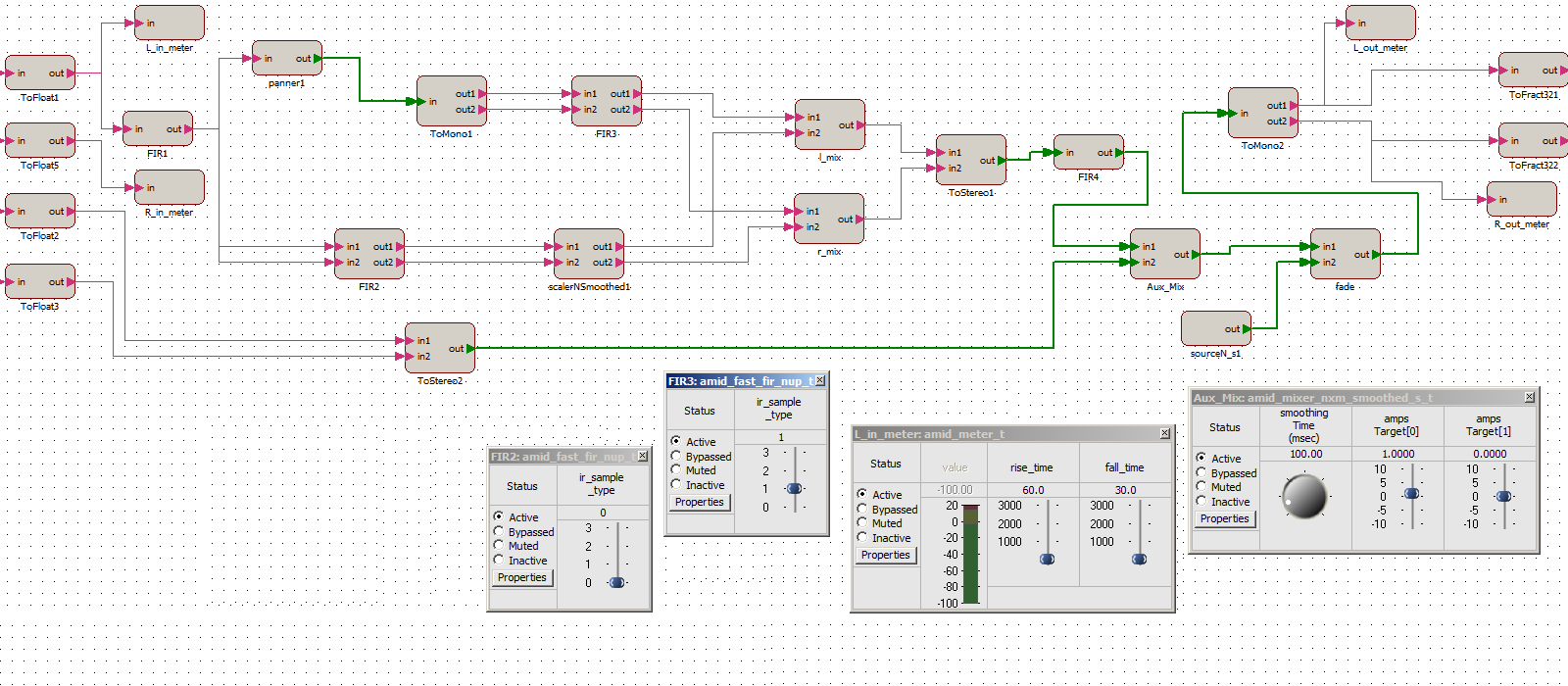
Task: Open Properties in L_in_meter panel
Action: (886, 556)
